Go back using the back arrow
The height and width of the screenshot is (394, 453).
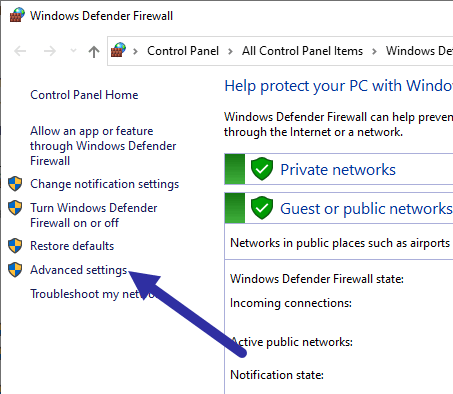coord(20,51)
